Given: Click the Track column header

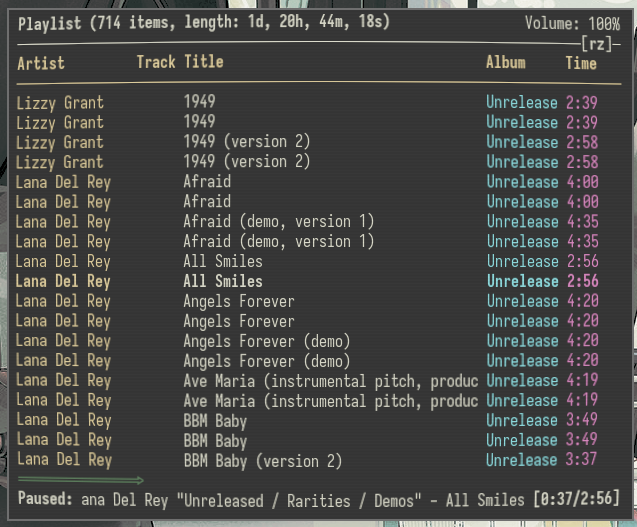Looking at the screenshot, I should [x=156, y=62].
